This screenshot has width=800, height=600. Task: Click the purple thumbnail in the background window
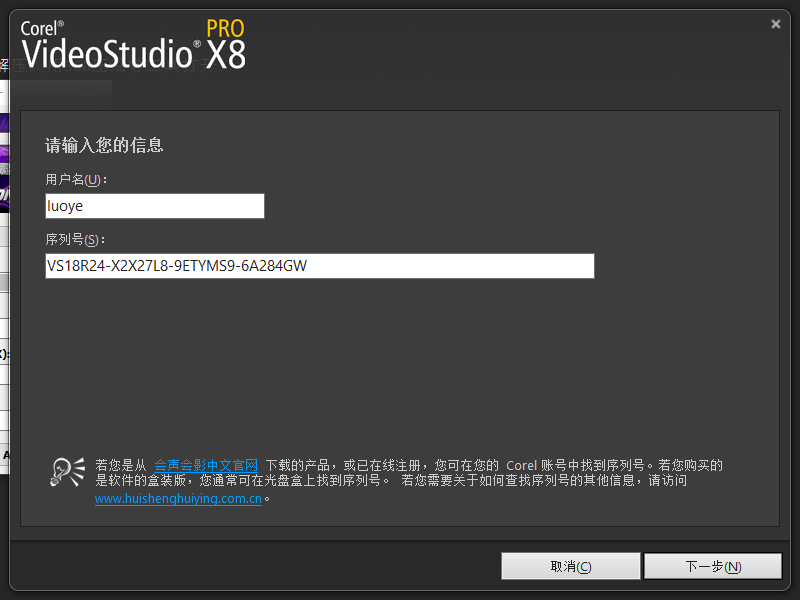4,155
